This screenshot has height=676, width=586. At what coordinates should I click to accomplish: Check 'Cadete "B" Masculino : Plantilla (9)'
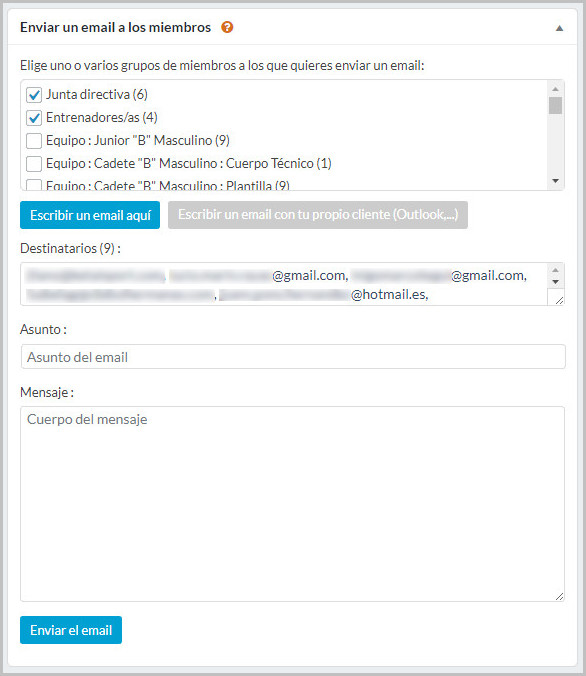click(34, 185)
